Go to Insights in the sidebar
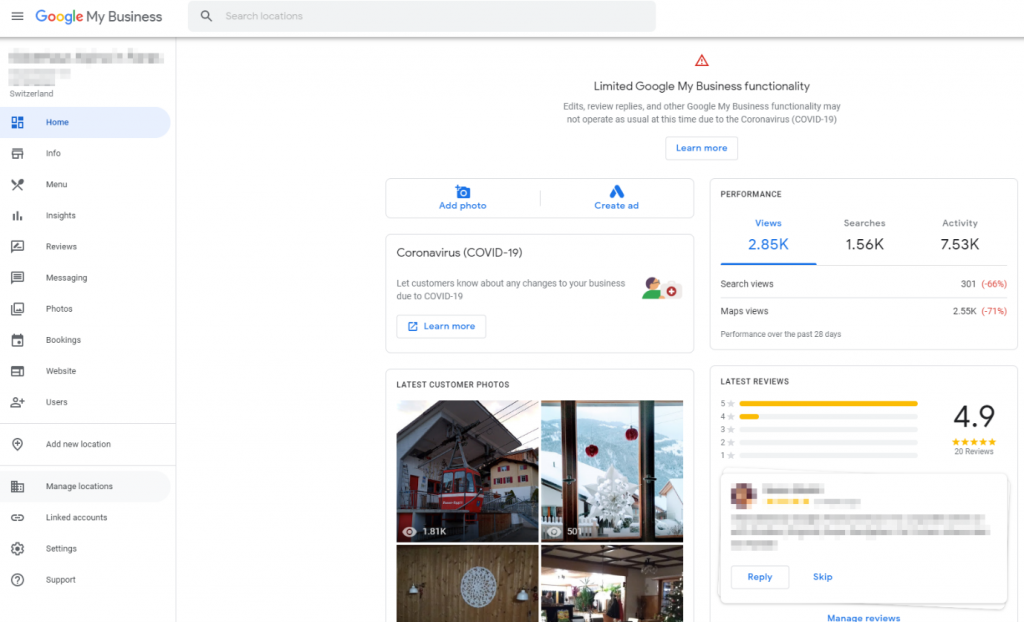The image size is (1024, 622). 86,216
